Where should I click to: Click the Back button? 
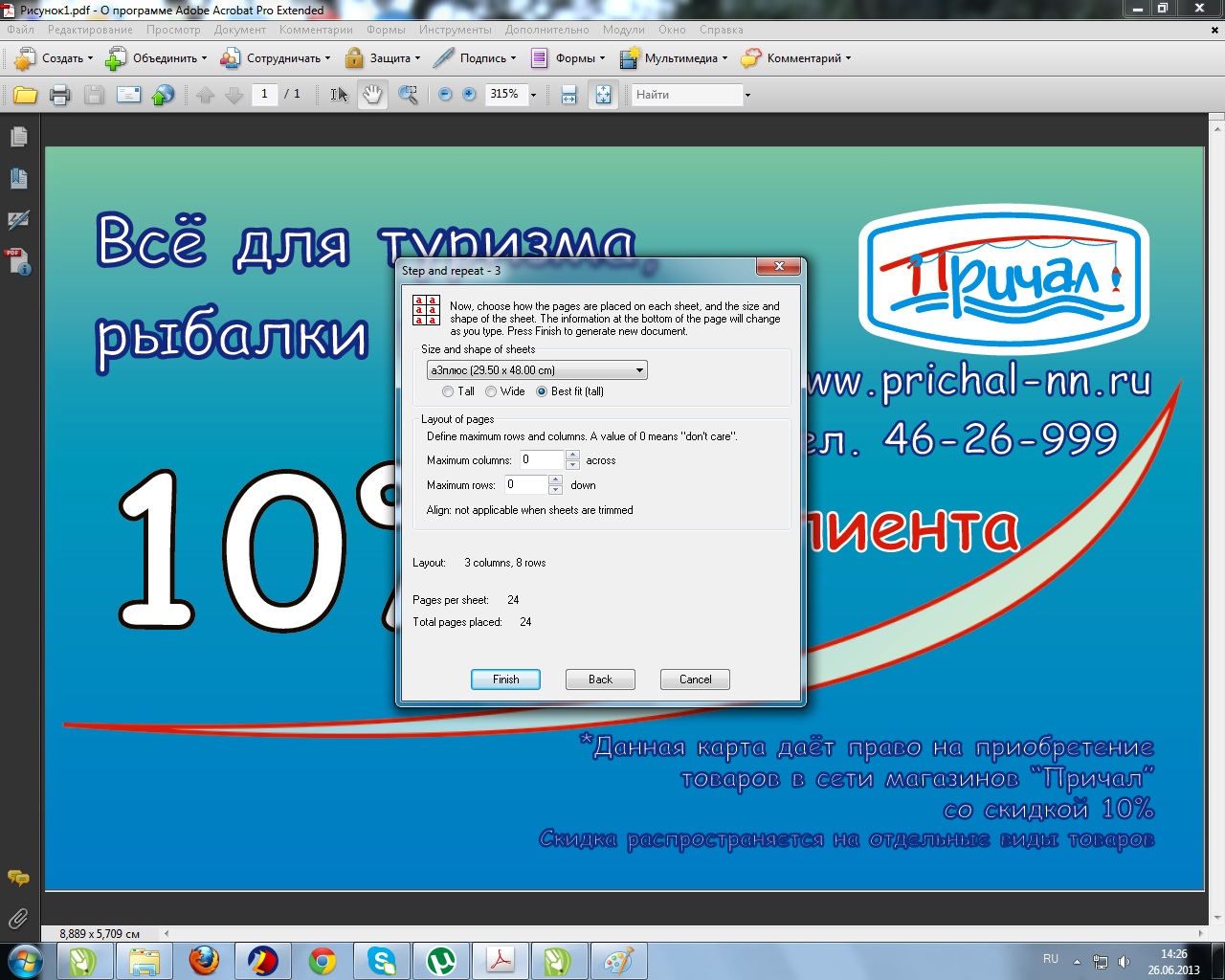point(600,679)
